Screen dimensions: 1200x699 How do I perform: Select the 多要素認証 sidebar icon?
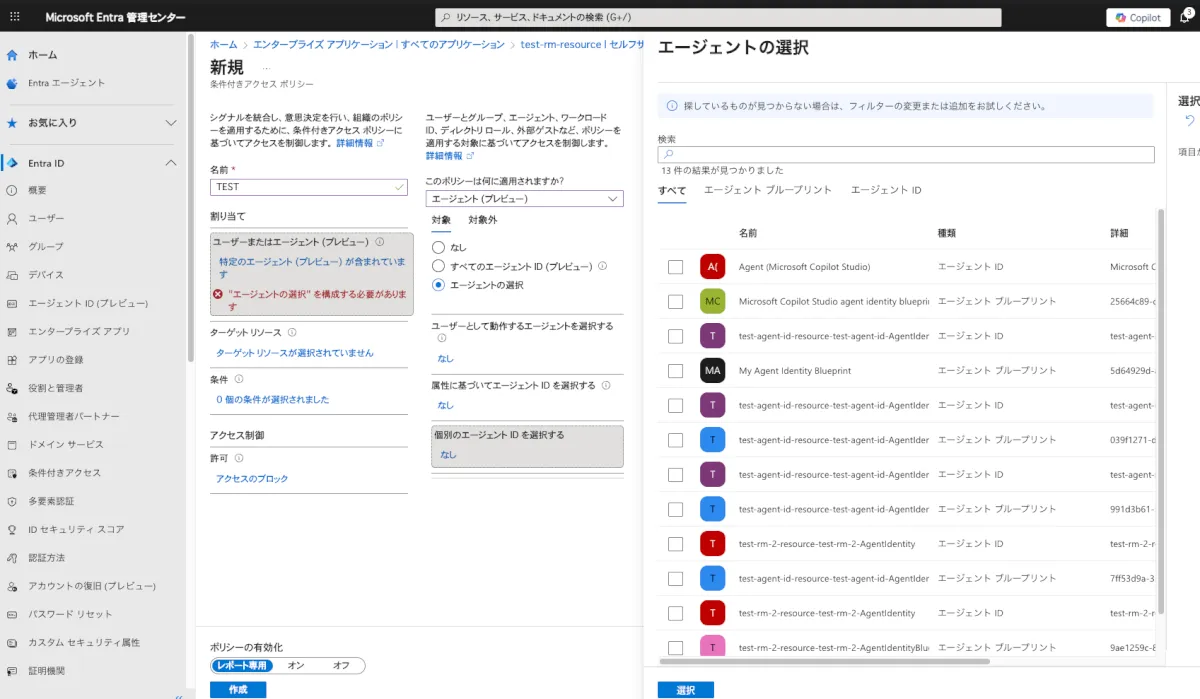(x=12, y=501)
